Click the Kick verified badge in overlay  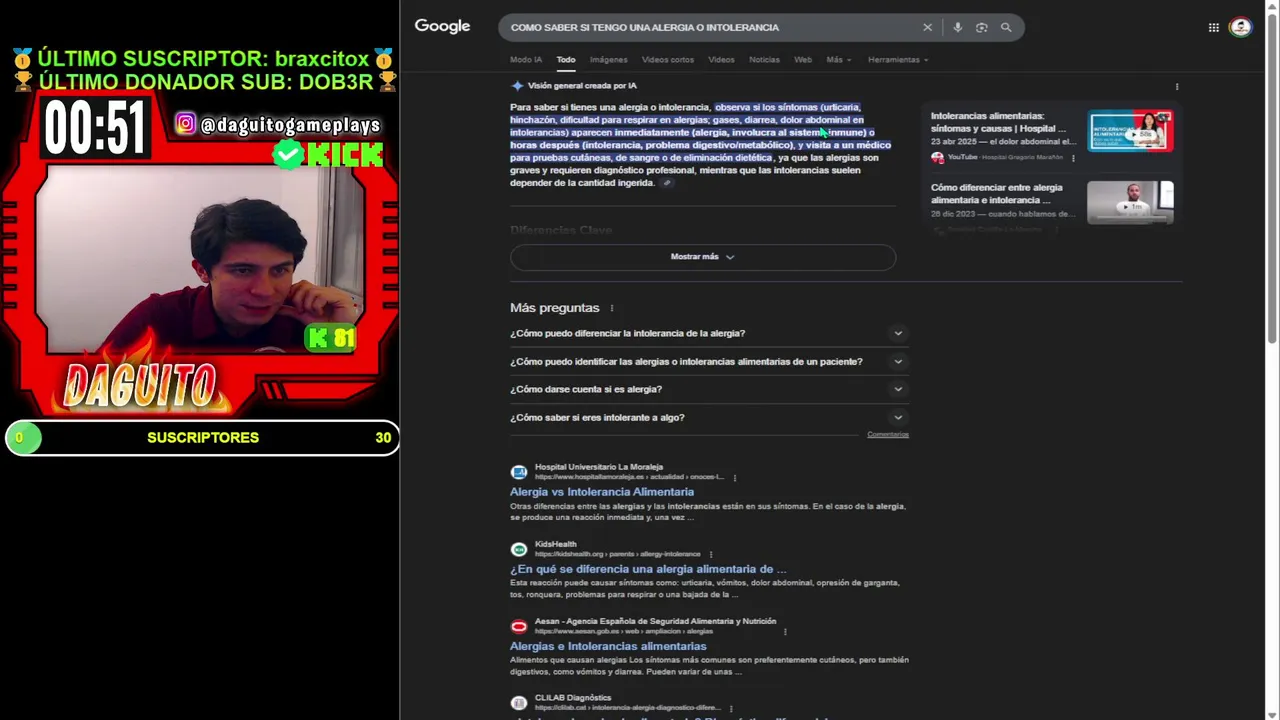(x=288, y=154)
